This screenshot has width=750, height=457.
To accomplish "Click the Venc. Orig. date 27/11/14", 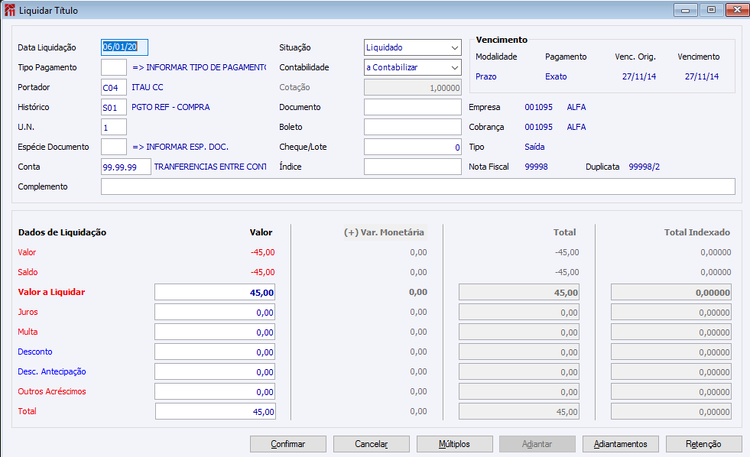I will point(639,77).
